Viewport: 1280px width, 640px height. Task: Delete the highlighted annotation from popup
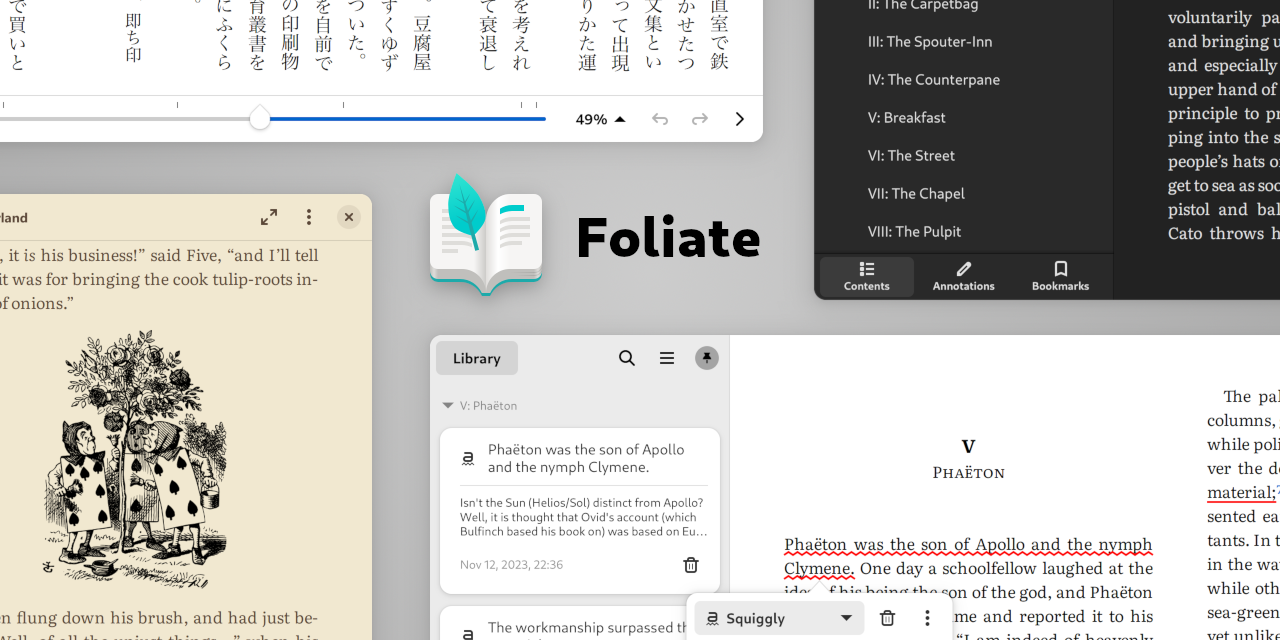click(x=887, y=618)
